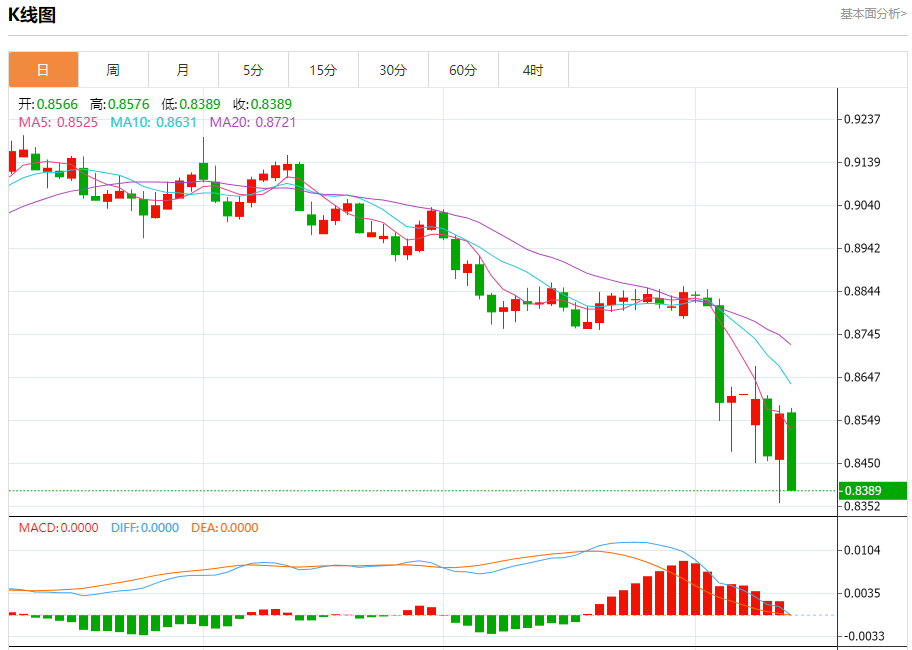Click the DEA:0.0000 indicator label
The image size is (912, 650).
click(x=225, y=528)
